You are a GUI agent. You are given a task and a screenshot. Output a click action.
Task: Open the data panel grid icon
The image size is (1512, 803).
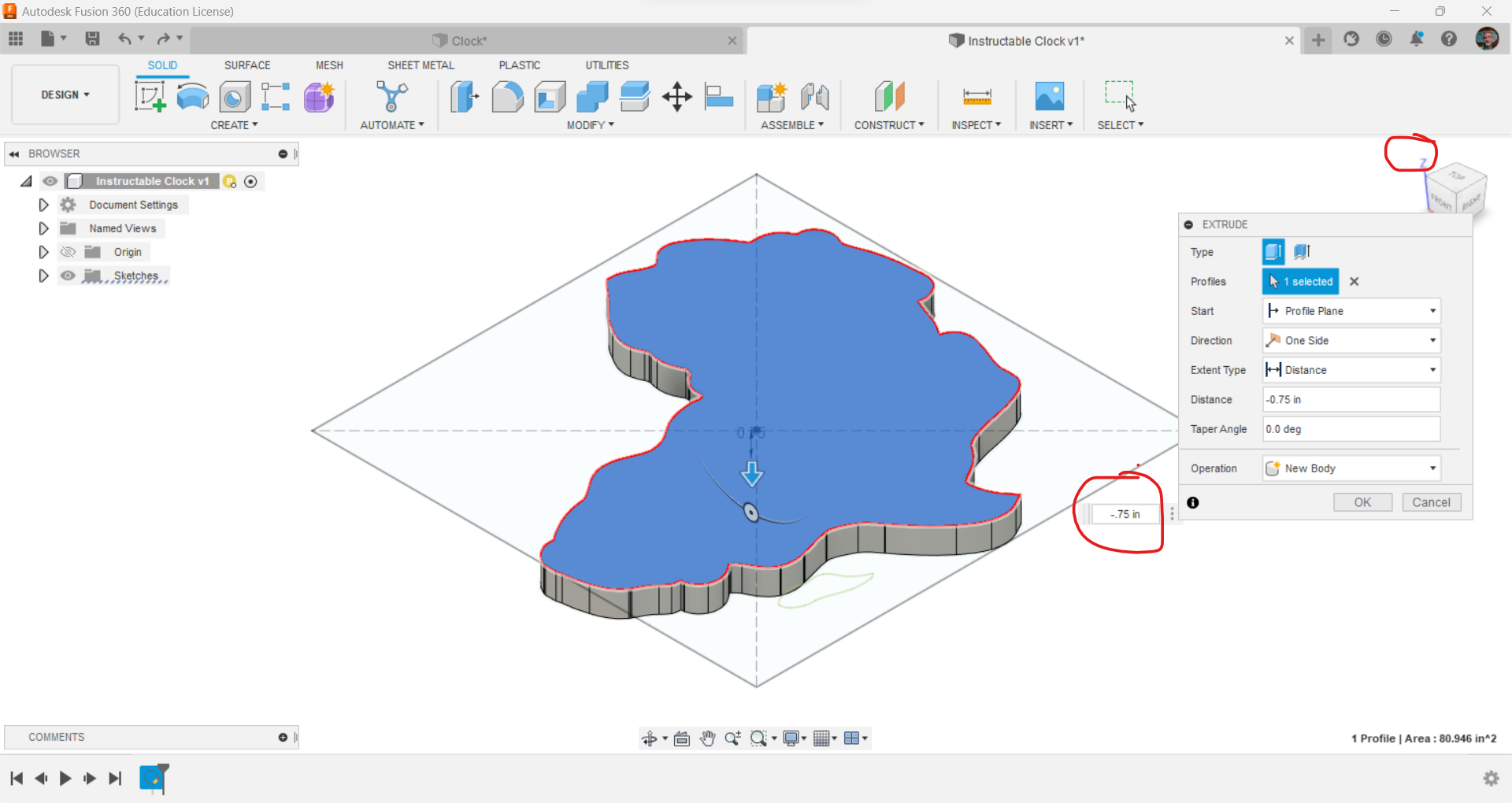pyautogui.click(x=16, y=39)
